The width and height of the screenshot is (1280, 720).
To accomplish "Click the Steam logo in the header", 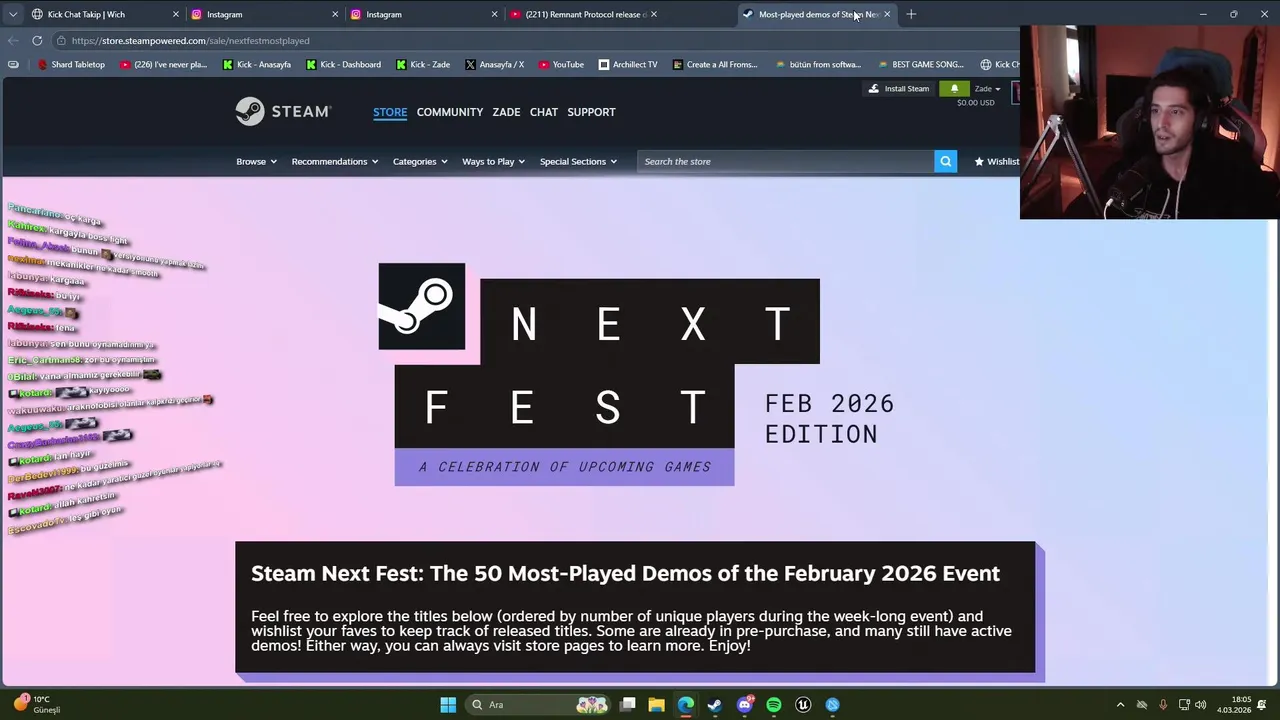I will pyautogui.click(x=283, y=111).
